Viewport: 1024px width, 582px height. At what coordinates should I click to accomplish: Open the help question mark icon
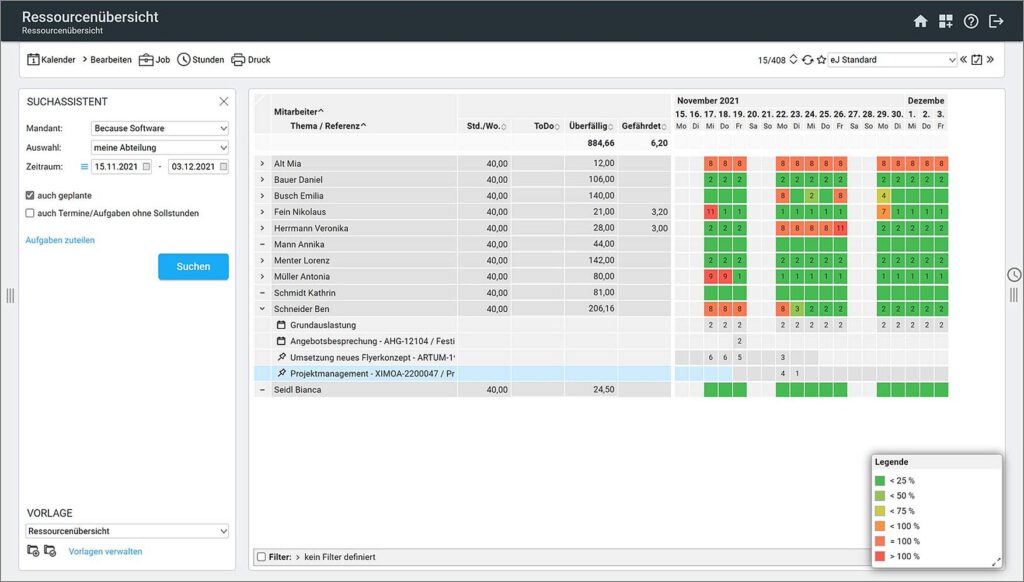pyautogui.click(x=971, y=21)
